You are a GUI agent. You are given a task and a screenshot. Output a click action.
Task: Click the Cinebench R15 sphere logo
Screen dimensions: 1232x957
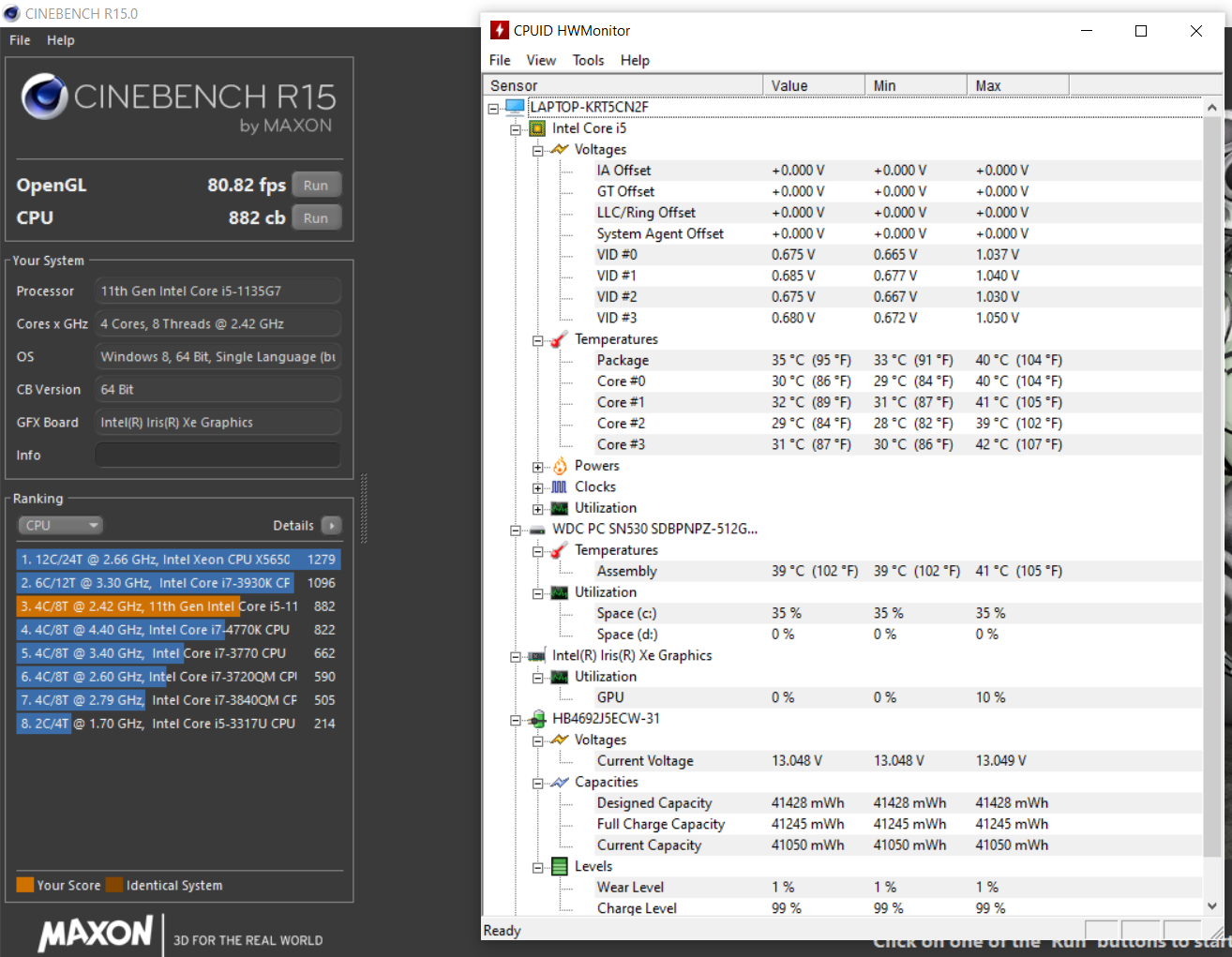(x=45, y=97)
